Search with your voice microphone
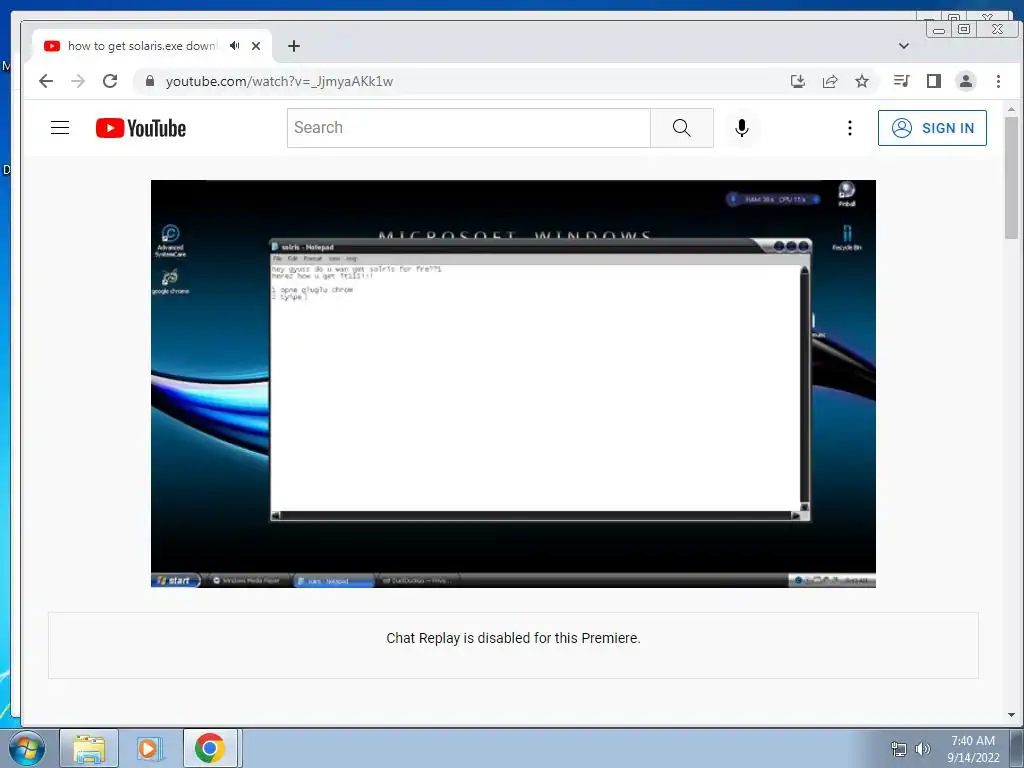The width and height of the screenshot is (1024, 768). [741, 127]
